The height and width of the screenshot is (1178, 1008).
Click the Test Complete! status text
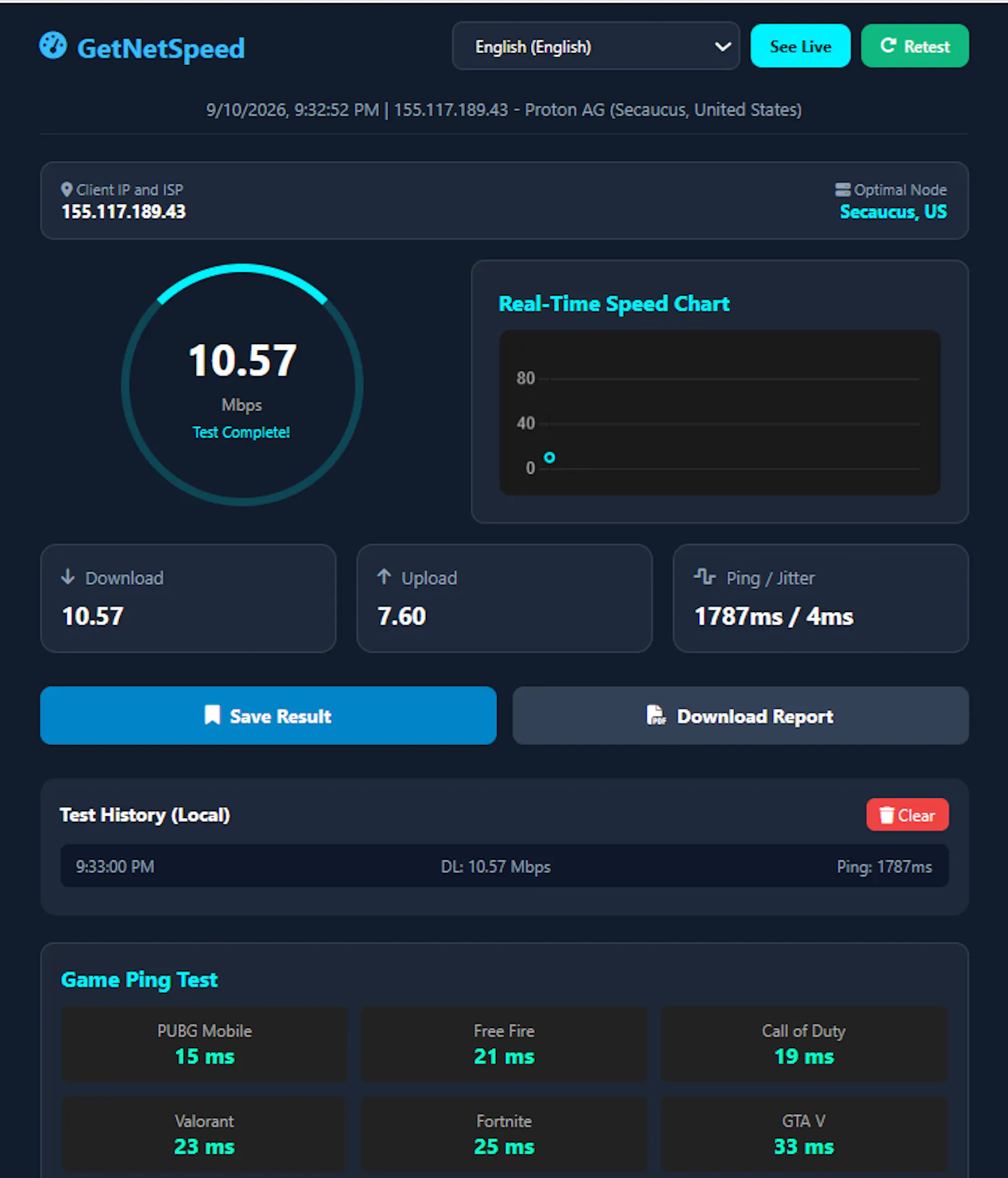241,432
